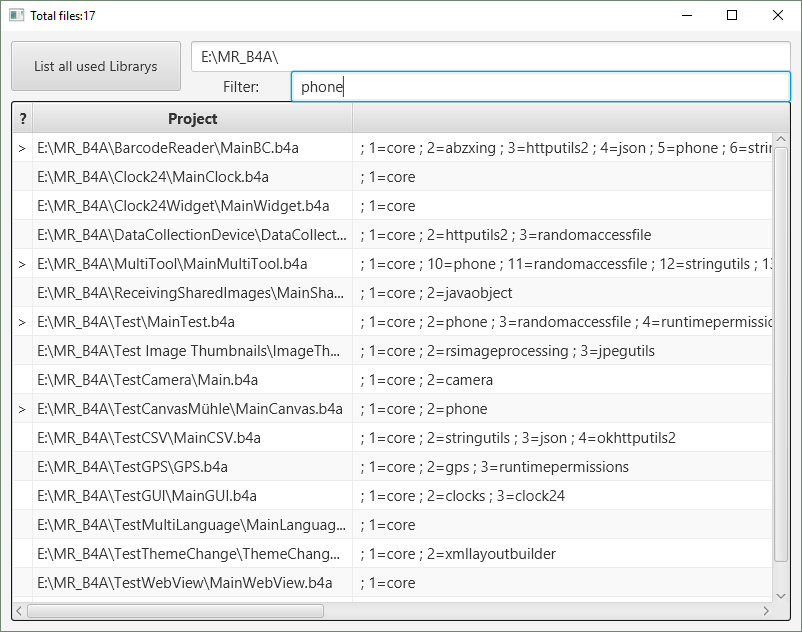Click libraries cell '2=clocks ; 3=clock24'
802x632 pixels.
[x=563, y=496]
